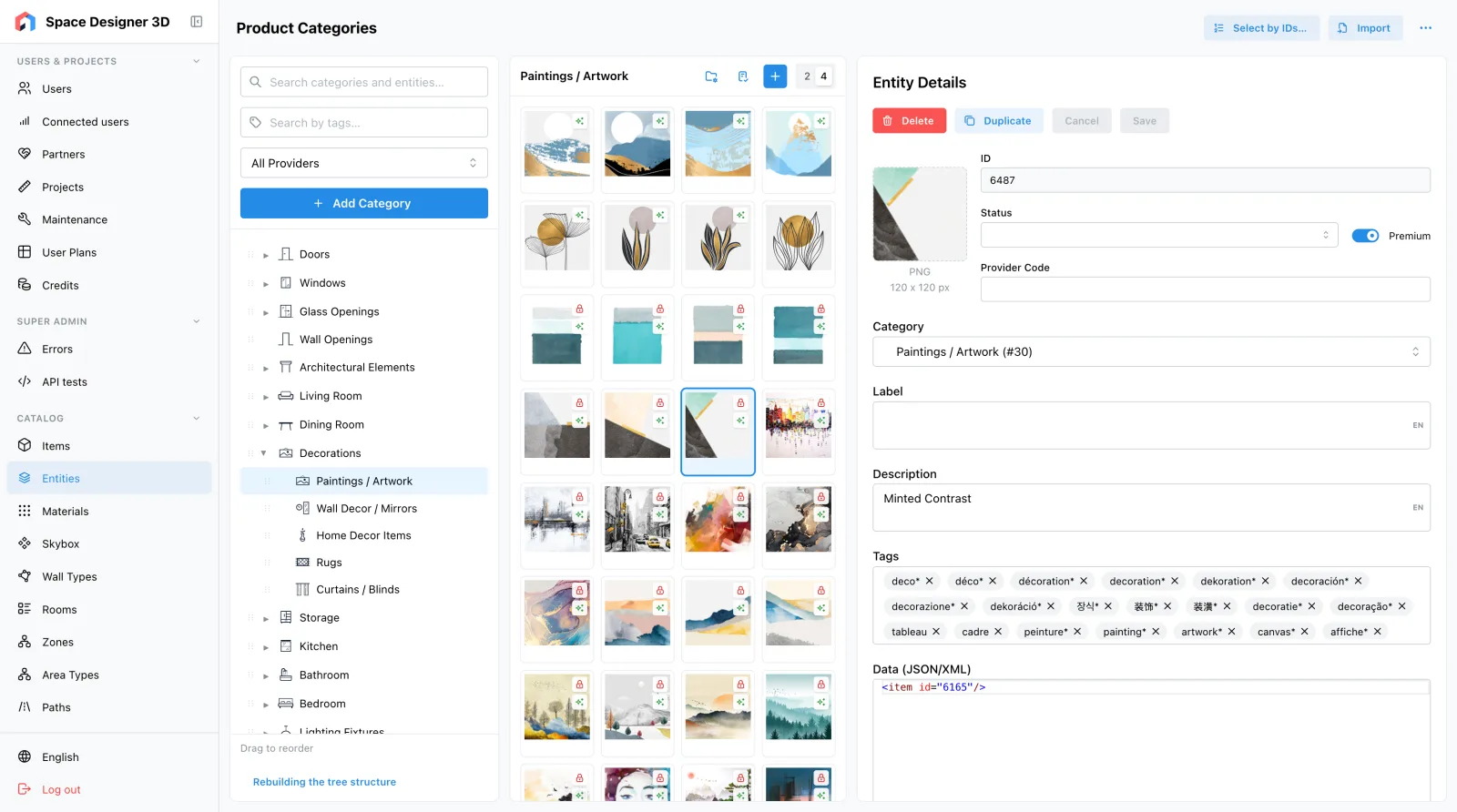Open the All Providers dropdown
Screen dimensions: 1457x812
click(364, 163)
